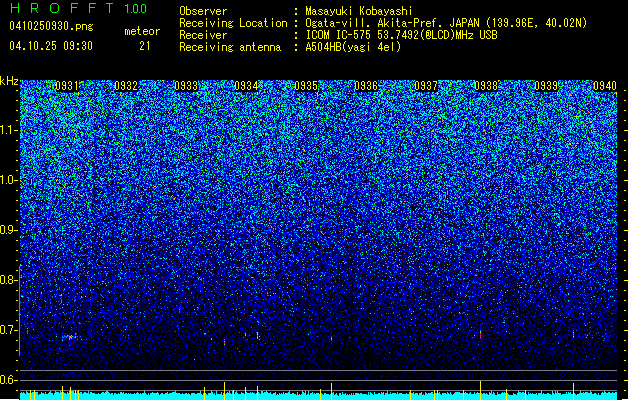Click the 1.1 kHz axis label
The width and height of the screenshot is (629, 400).
point(8,130)
